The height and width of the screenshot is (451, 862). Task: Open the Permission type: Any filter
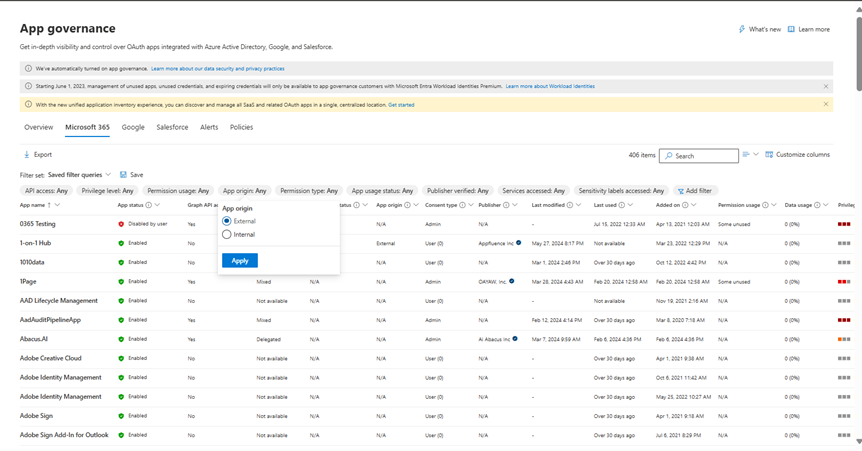point(309,191)
